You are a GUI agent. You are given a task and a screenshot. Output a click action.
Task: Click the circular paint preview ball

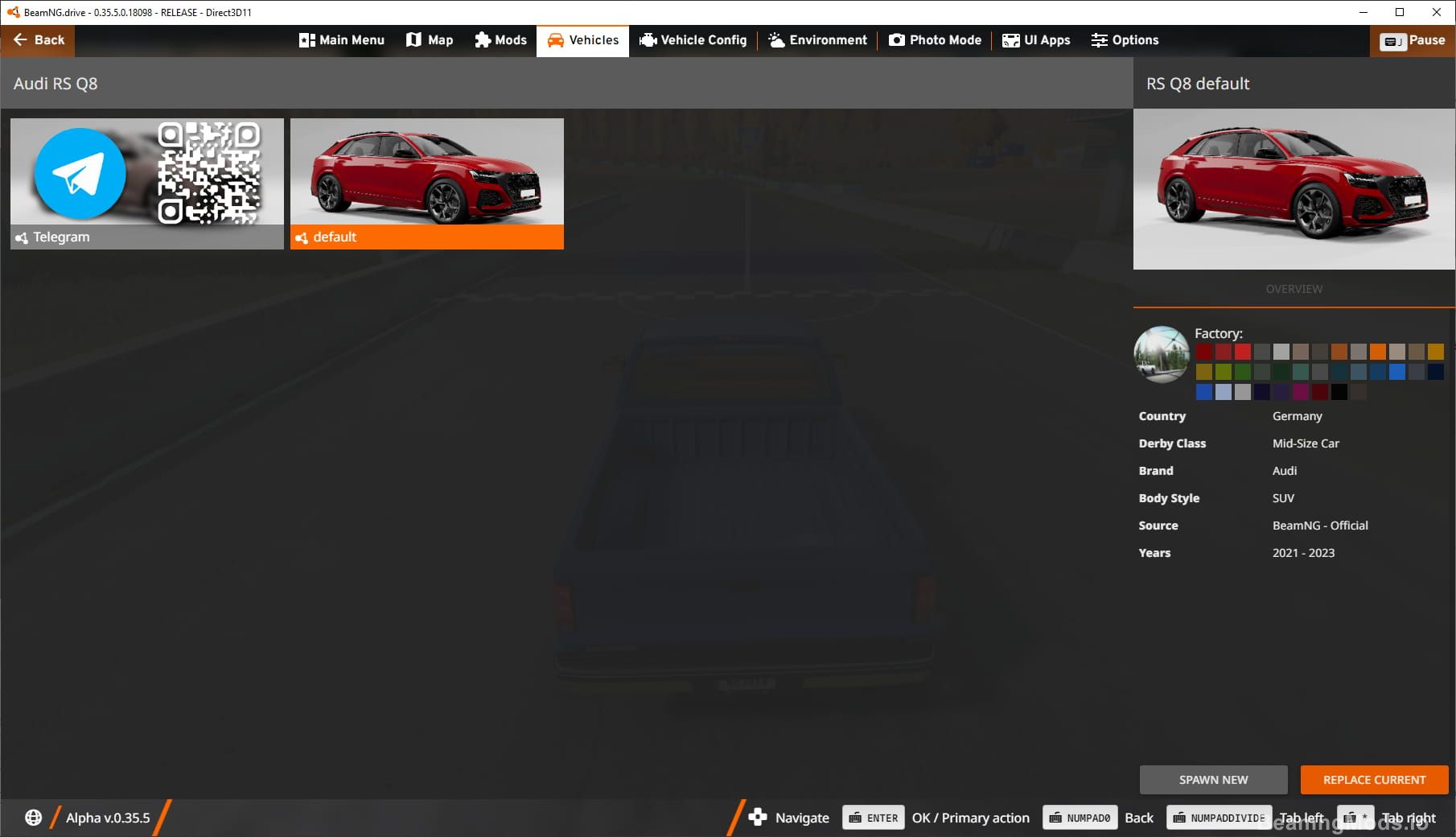tap(1162, 354)
